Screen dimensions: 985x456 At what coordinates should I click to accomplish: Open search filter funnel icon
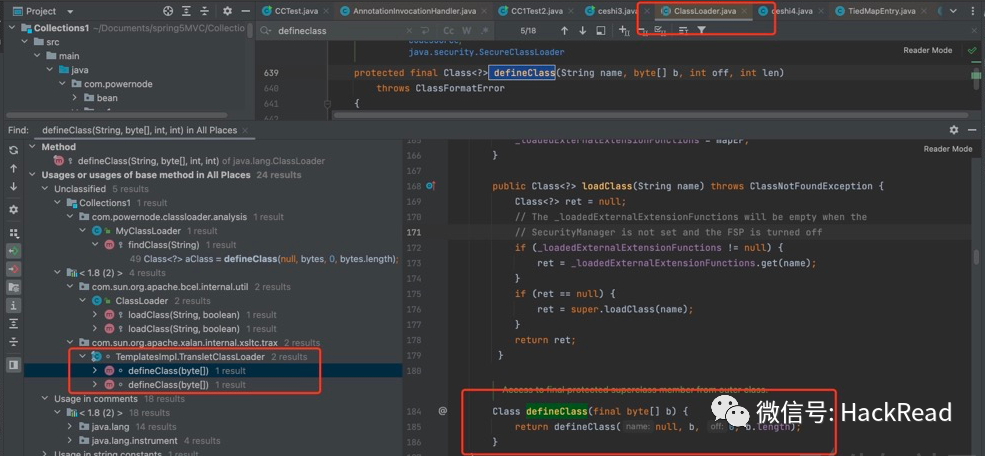pyautogui.click(x=701, y=31)
